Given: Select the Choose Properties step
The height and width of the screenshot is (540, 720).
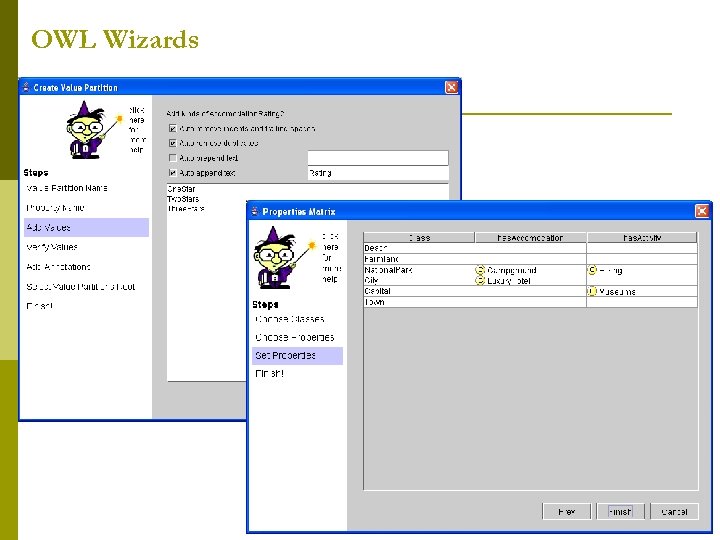Looking at the screenshot, I should (294, 337).
